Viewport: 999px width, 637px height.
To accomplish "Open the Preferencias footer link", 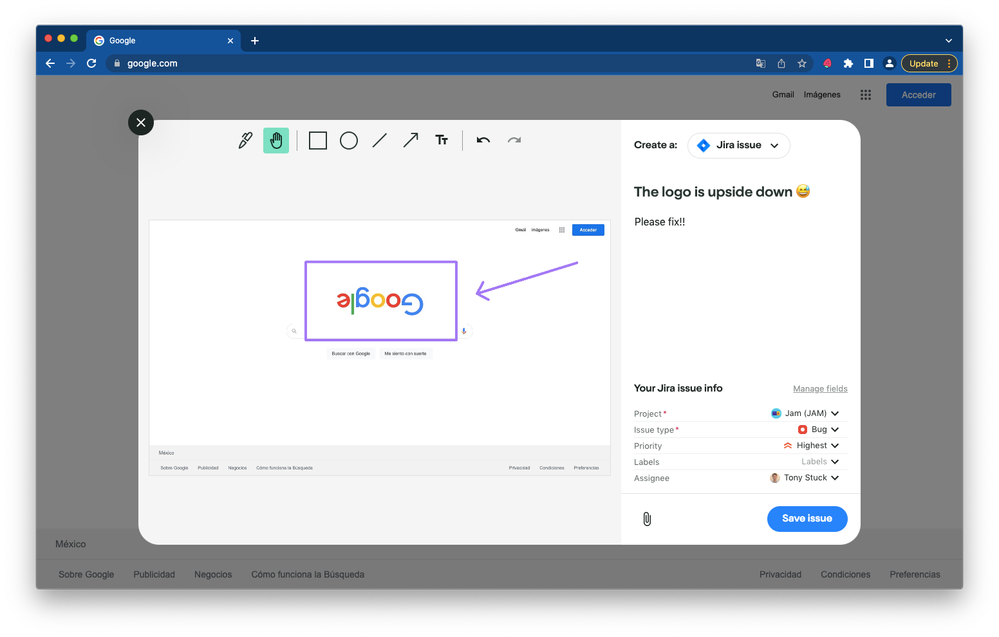I will pyautogui.click(x=914, y=574).
